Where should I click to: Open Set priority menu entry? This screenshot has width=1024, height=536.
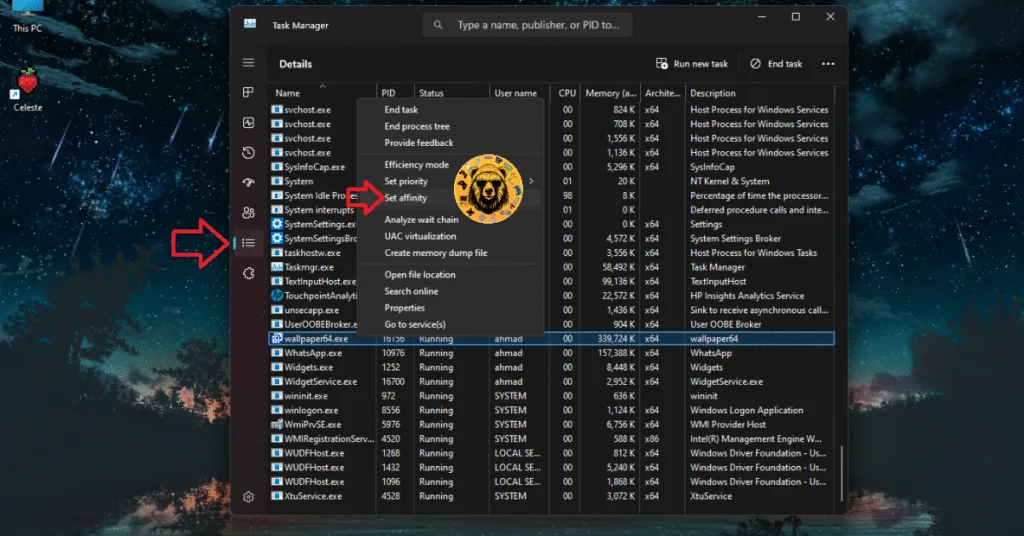pos(406,181)
